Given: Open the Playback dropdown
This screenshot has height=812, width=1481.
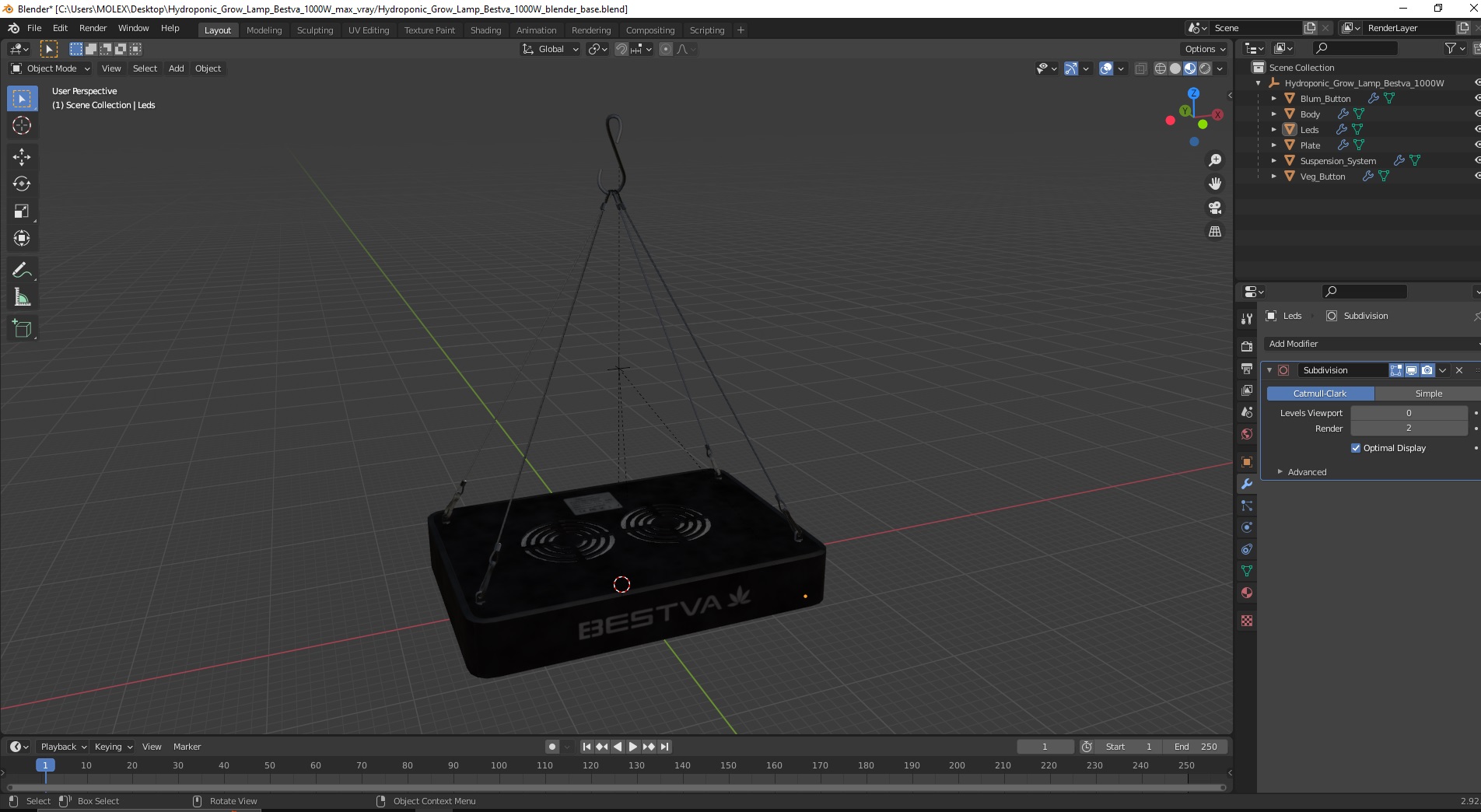Looking at the screenshot, I should click(x=63, y=747).
